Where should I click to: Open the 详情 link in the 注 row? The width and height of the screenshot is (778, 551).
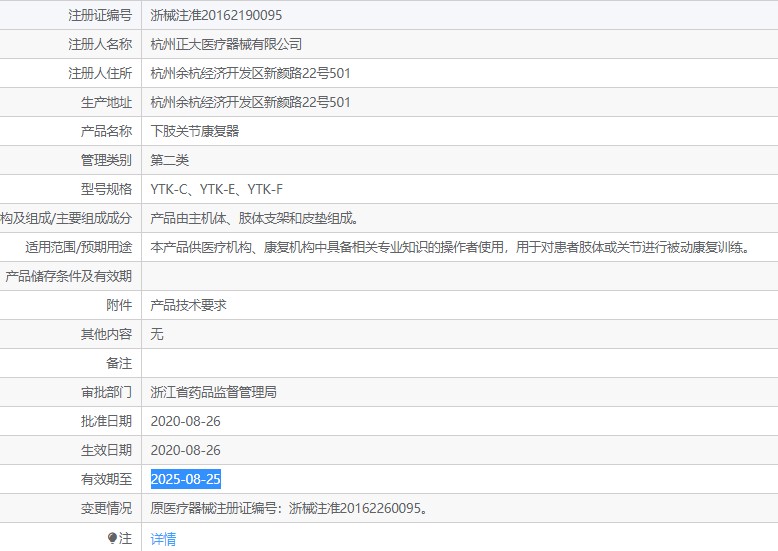(x=163, y=539)
